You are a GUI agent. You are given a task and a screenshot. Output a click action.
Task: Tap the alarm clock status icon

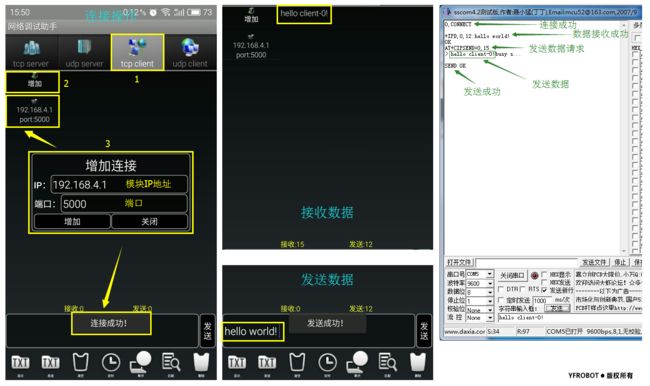coord(153,12)
